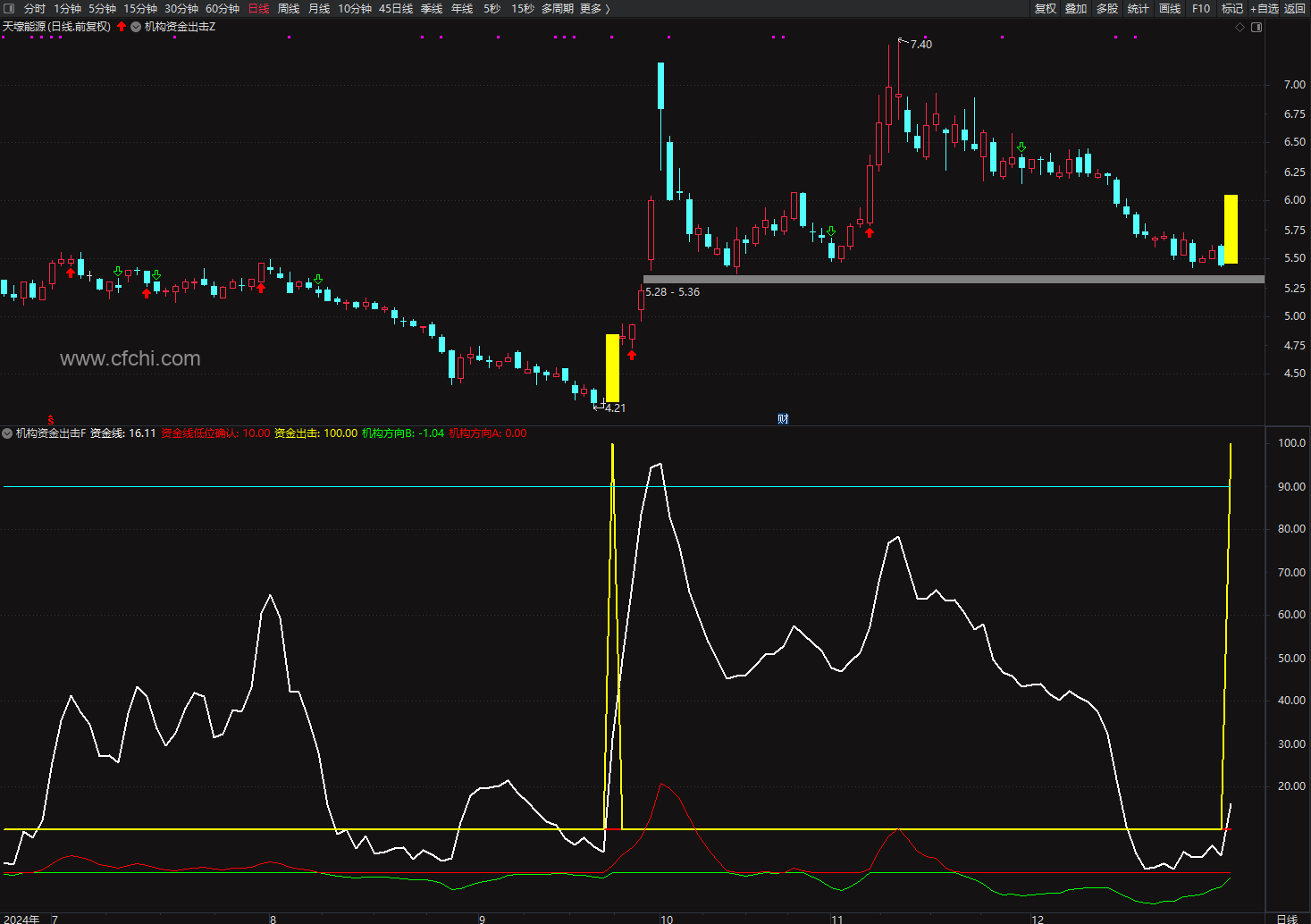Open 多股 multi-stock view
The width and height of the screenshot is (1311, 924).
pyautogui.click(x=1107, y=8)
